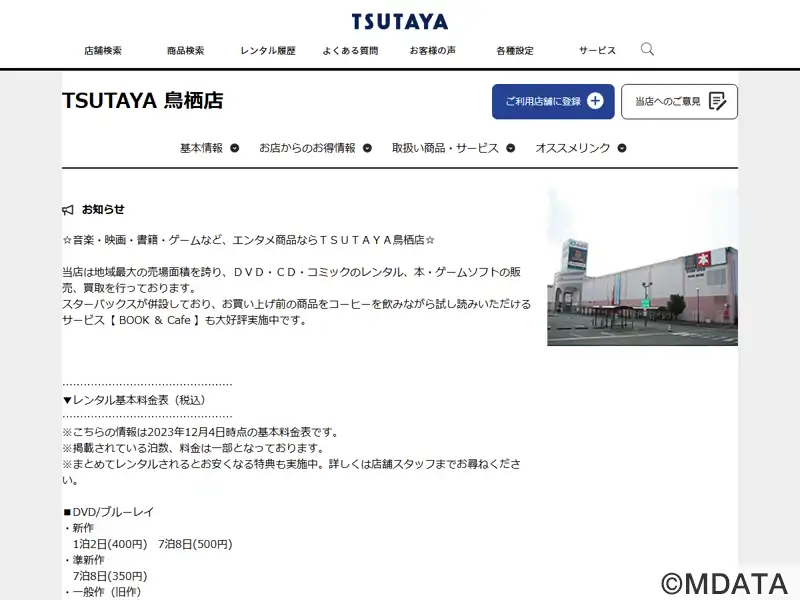Screen dimensions: 800x600
Task: Click 当店へのご意見 button
Action: (x=679, y=102)
